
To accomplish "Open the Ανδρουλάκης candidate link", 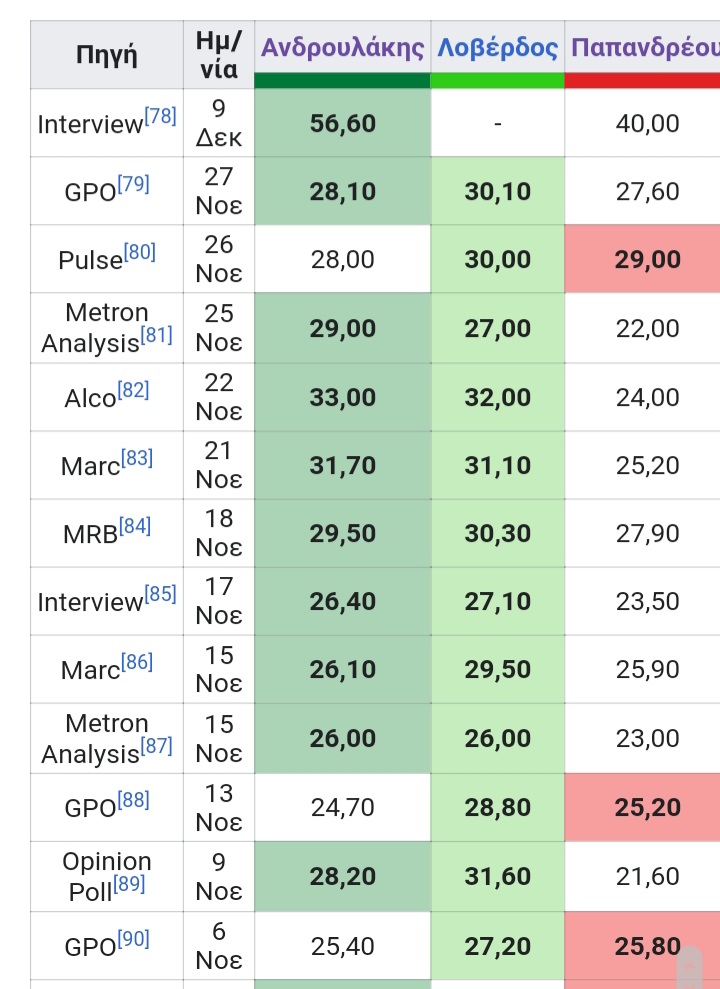I will point(343,48).
